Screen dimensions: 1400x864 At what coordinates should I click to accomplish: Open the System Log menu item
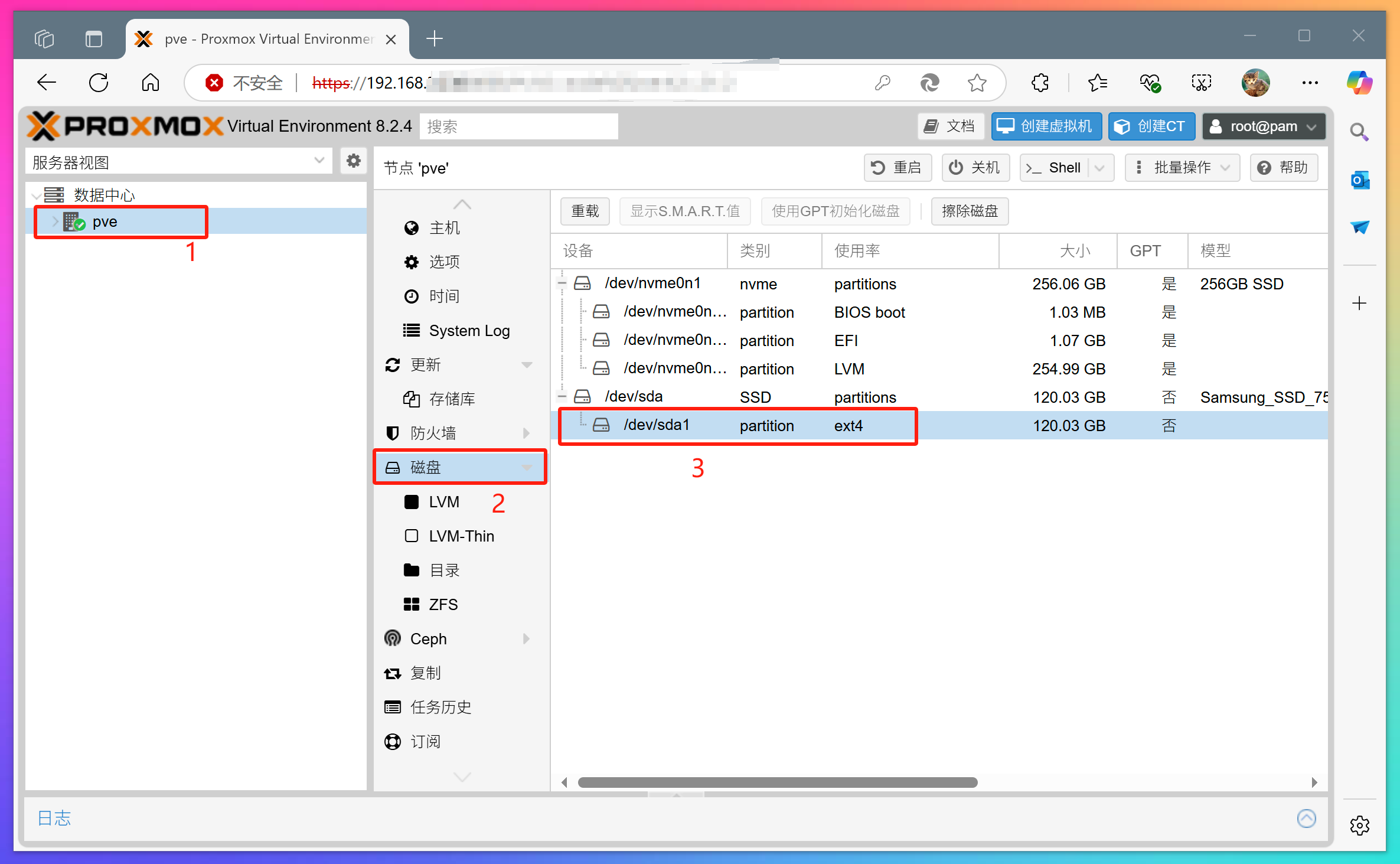pos(469,331)
